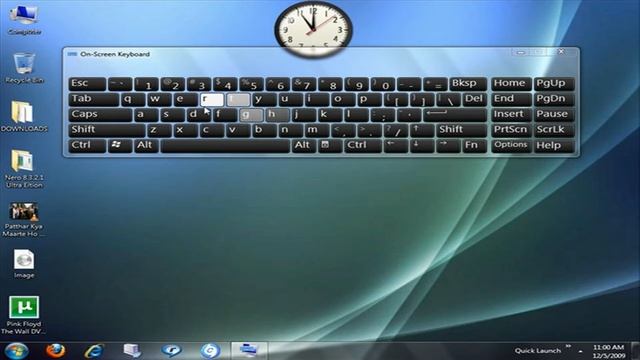Click the Pause key
This screenshot has height=360, width=640.
tap(554, 115)
